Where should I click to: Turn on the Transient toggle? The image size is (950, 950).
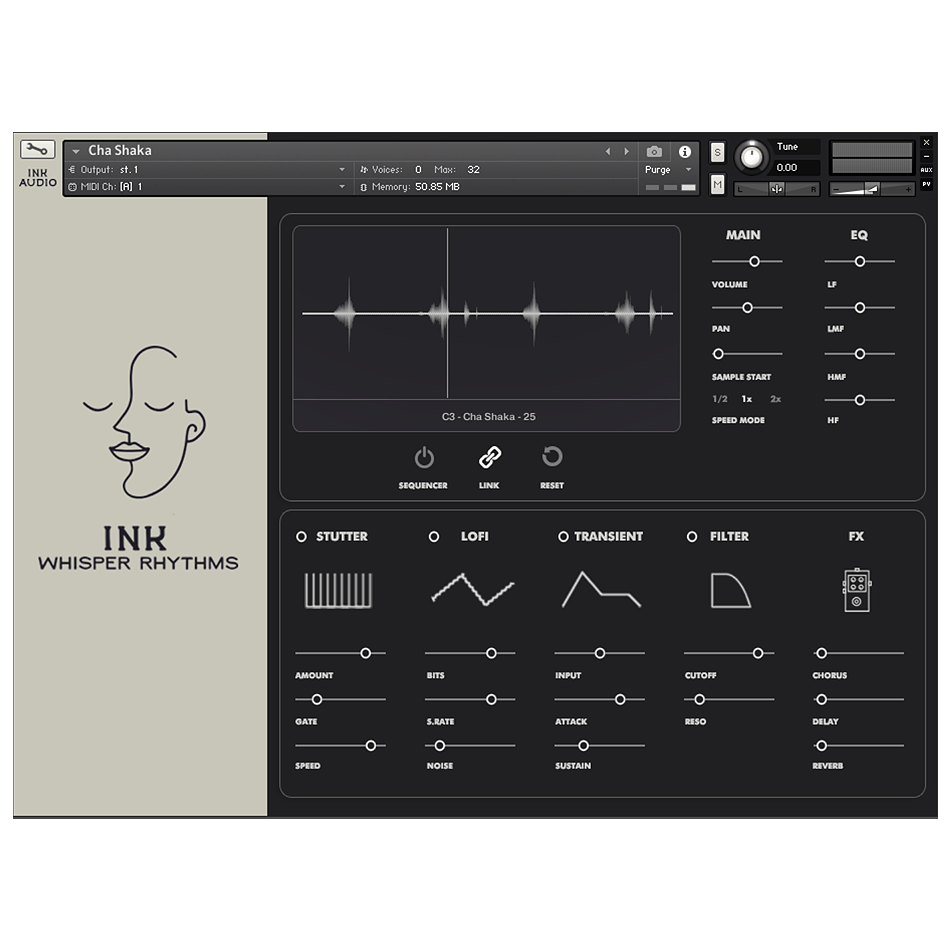(563, 537)
